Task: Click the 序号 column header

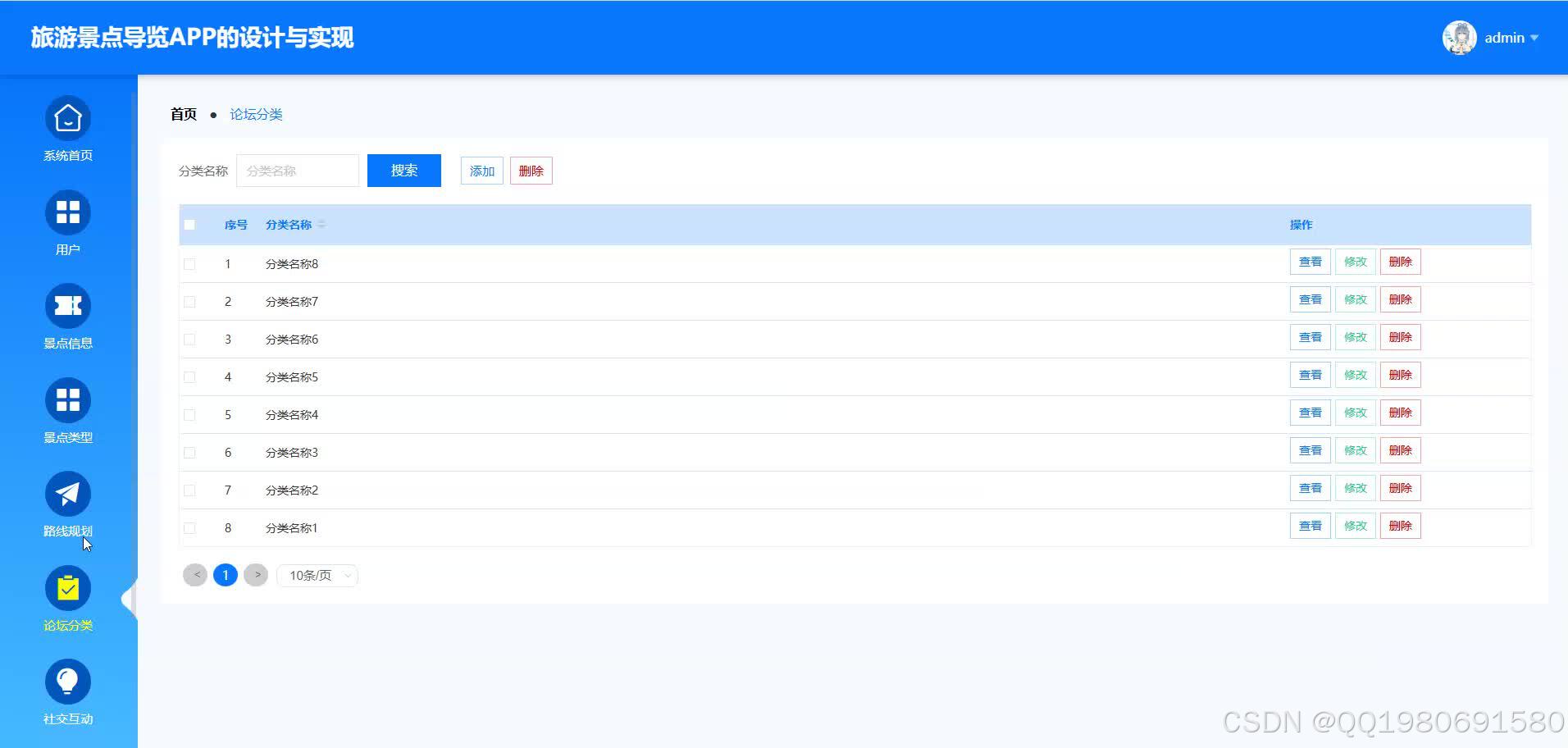Action: (236, 225)
